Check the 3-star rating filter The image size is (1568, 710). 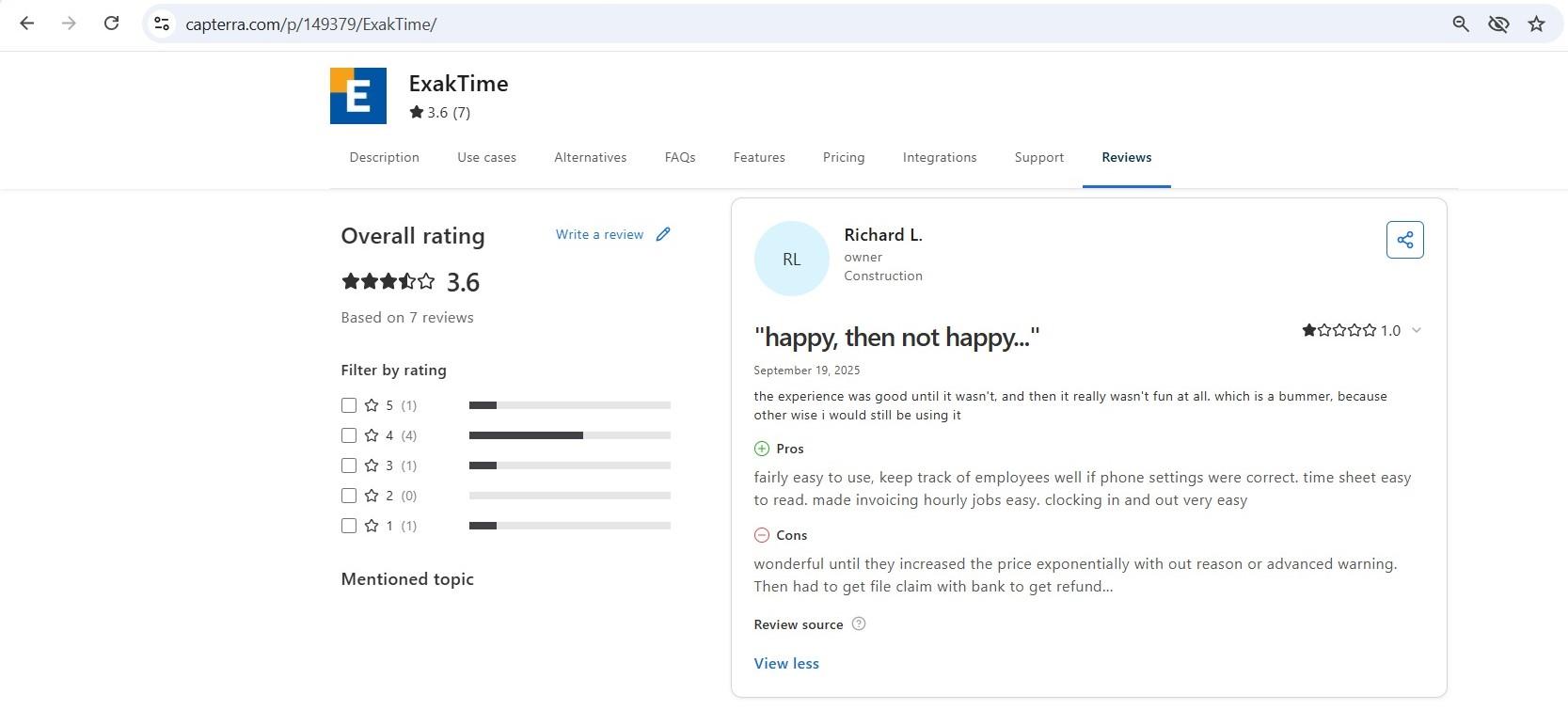pyautogui.click(x=349, y=465)
